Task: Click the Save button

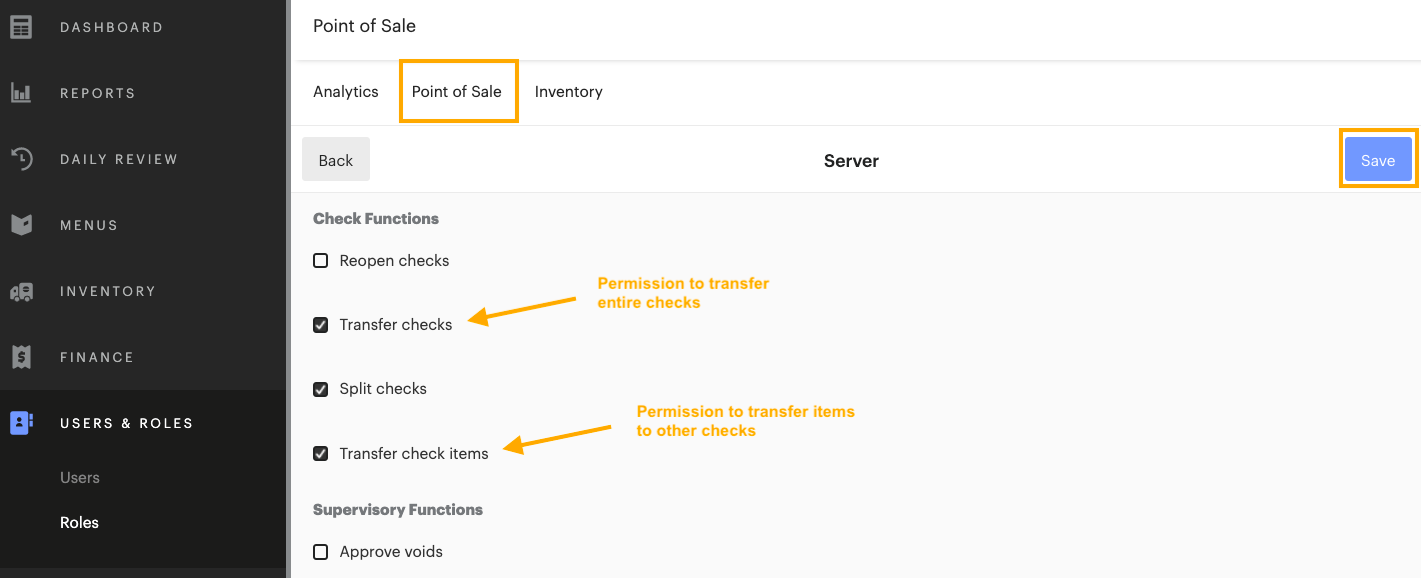Action: [1378, 160]
